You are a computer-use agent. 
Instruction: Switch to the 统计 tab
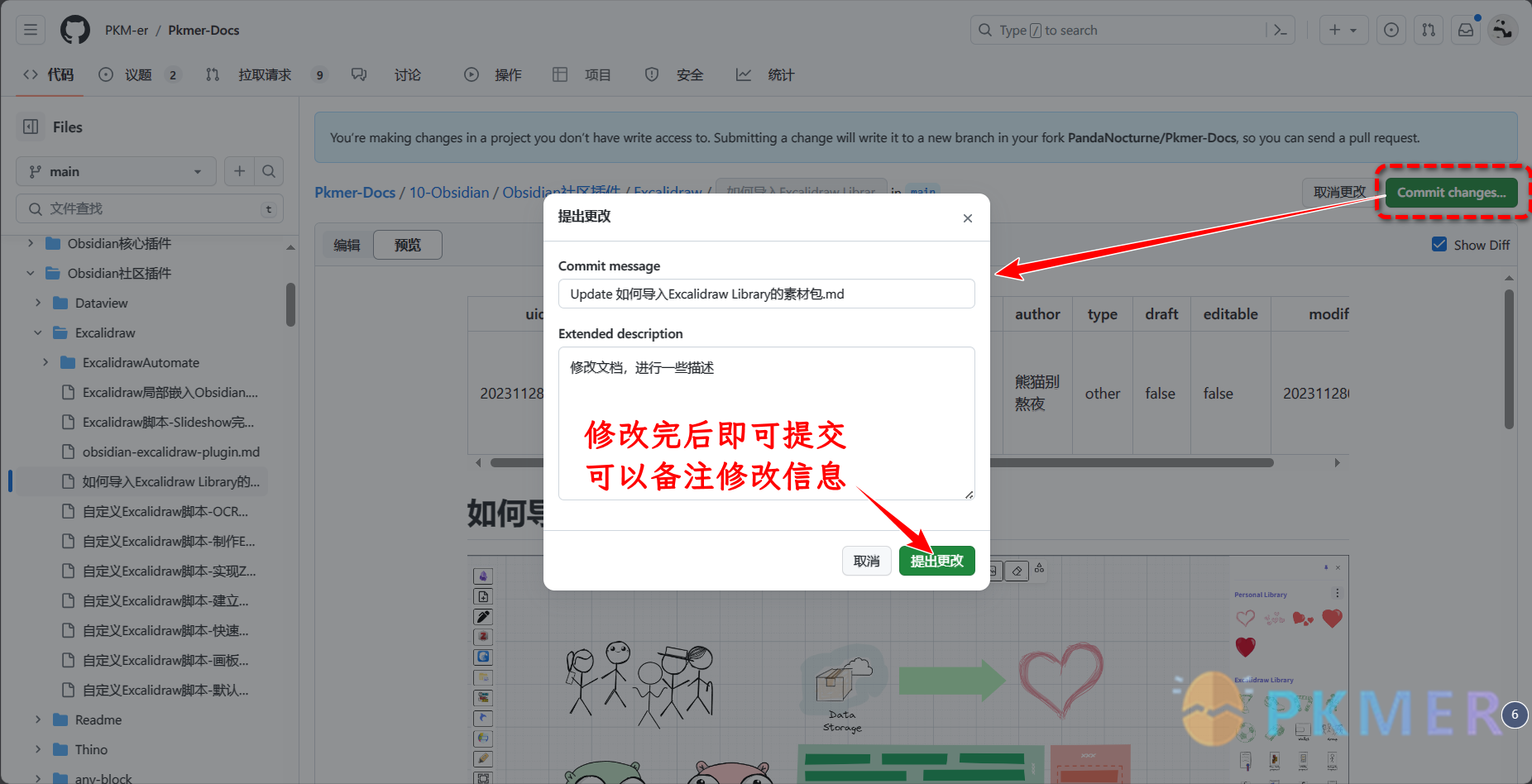tap(766, 74)
